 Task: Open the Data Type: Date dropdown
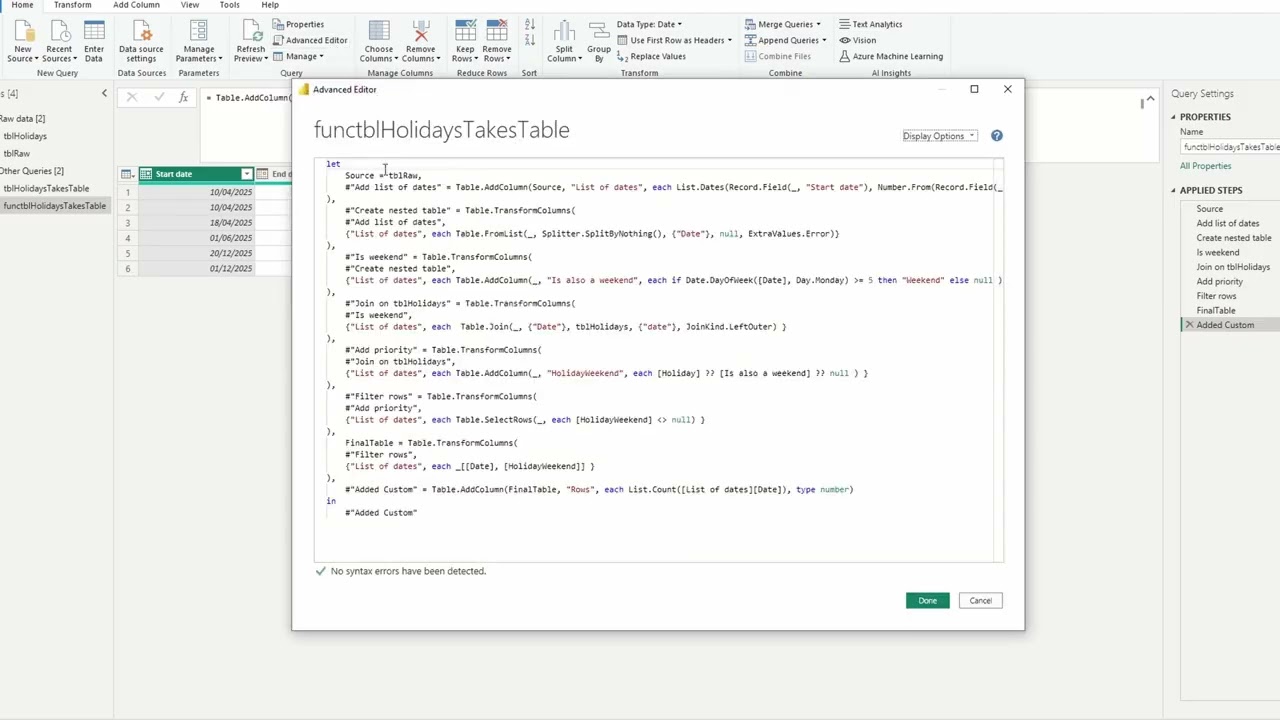(649, 24)
